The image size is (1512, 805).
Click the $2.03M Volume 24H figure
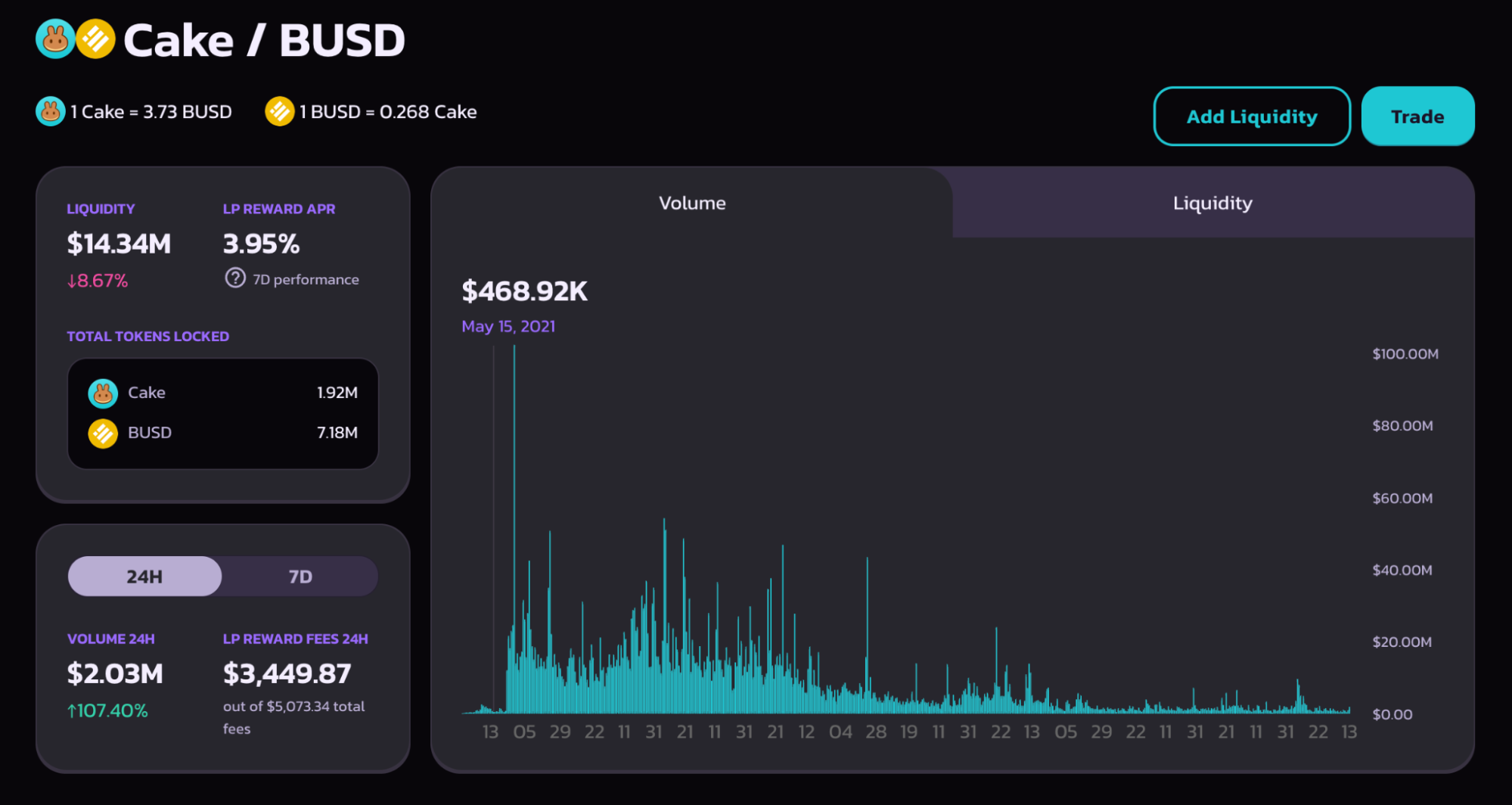coord(115,673)
